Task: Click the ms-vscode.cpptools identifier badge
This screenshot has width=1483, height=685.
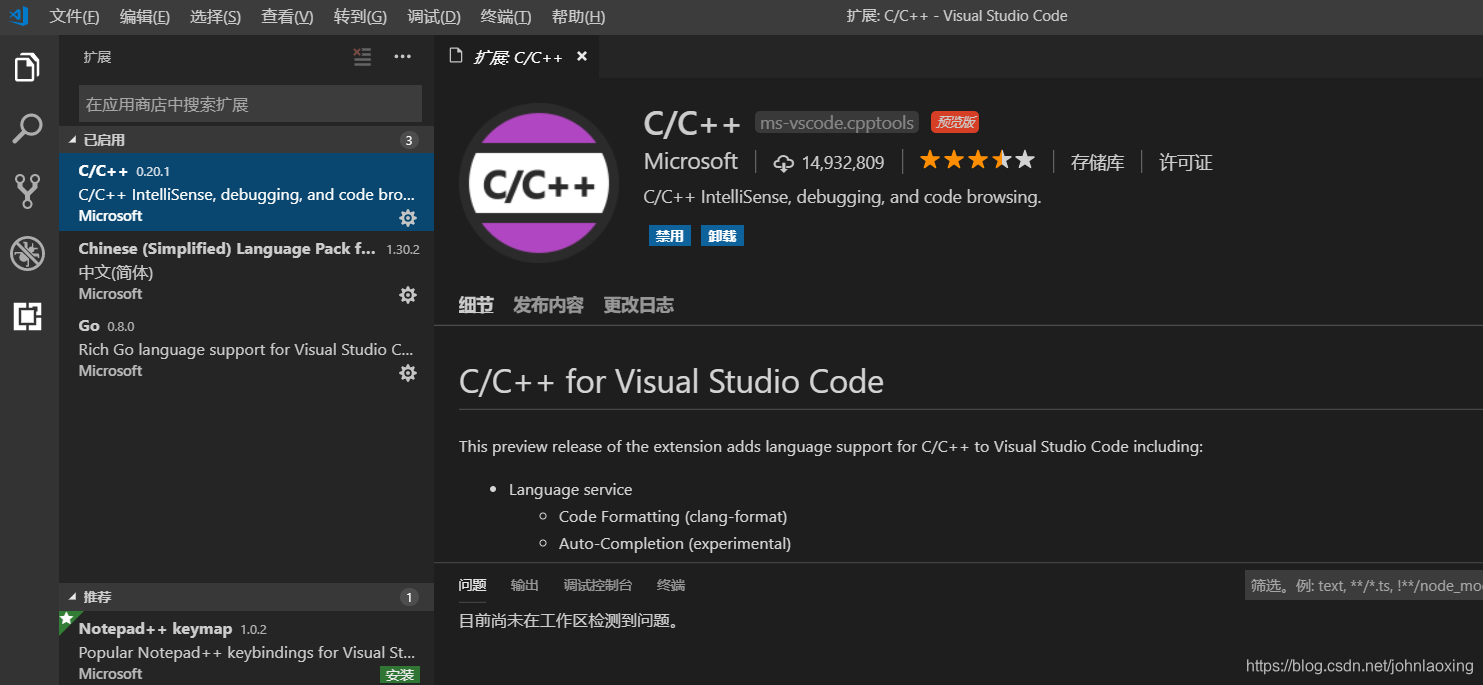Action: tap(837, 123)
